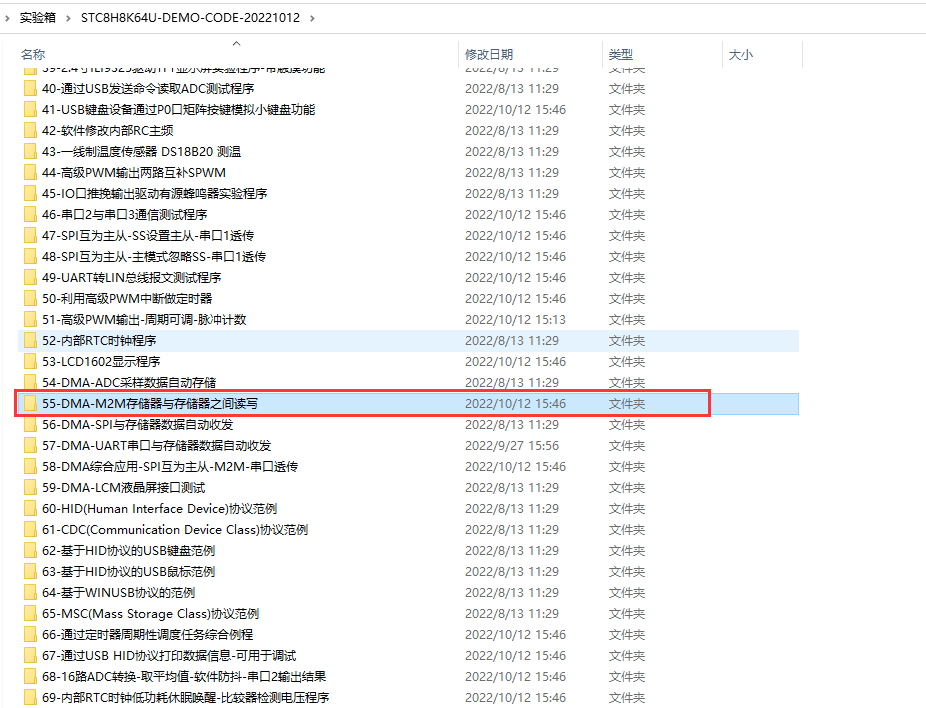Select folder name 57-DMA-UART串口与存储器数据自动收发
This screenshot has height=708, width=926.
[156, 446]
